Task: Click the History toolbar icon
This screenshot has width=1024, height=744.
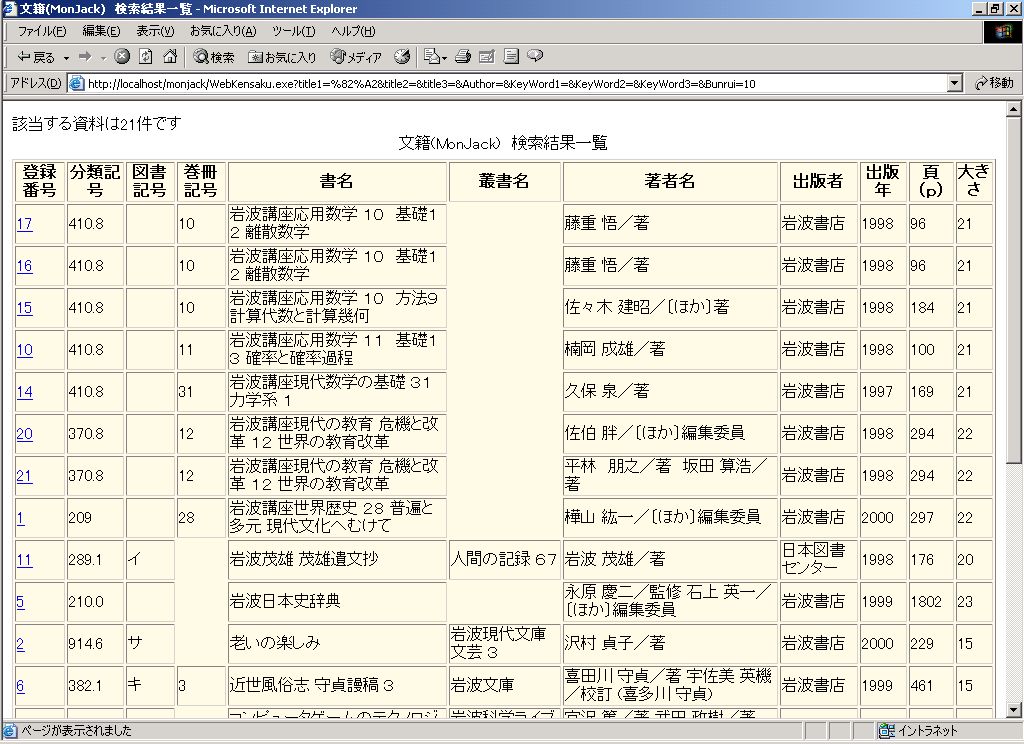Action: tap(402, 57)
